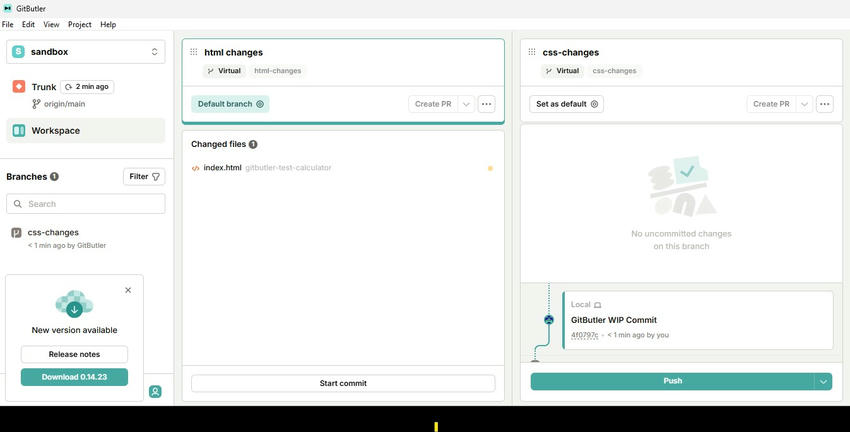
Task: Focus the branches Search field
Action: [x=86, y=204]
